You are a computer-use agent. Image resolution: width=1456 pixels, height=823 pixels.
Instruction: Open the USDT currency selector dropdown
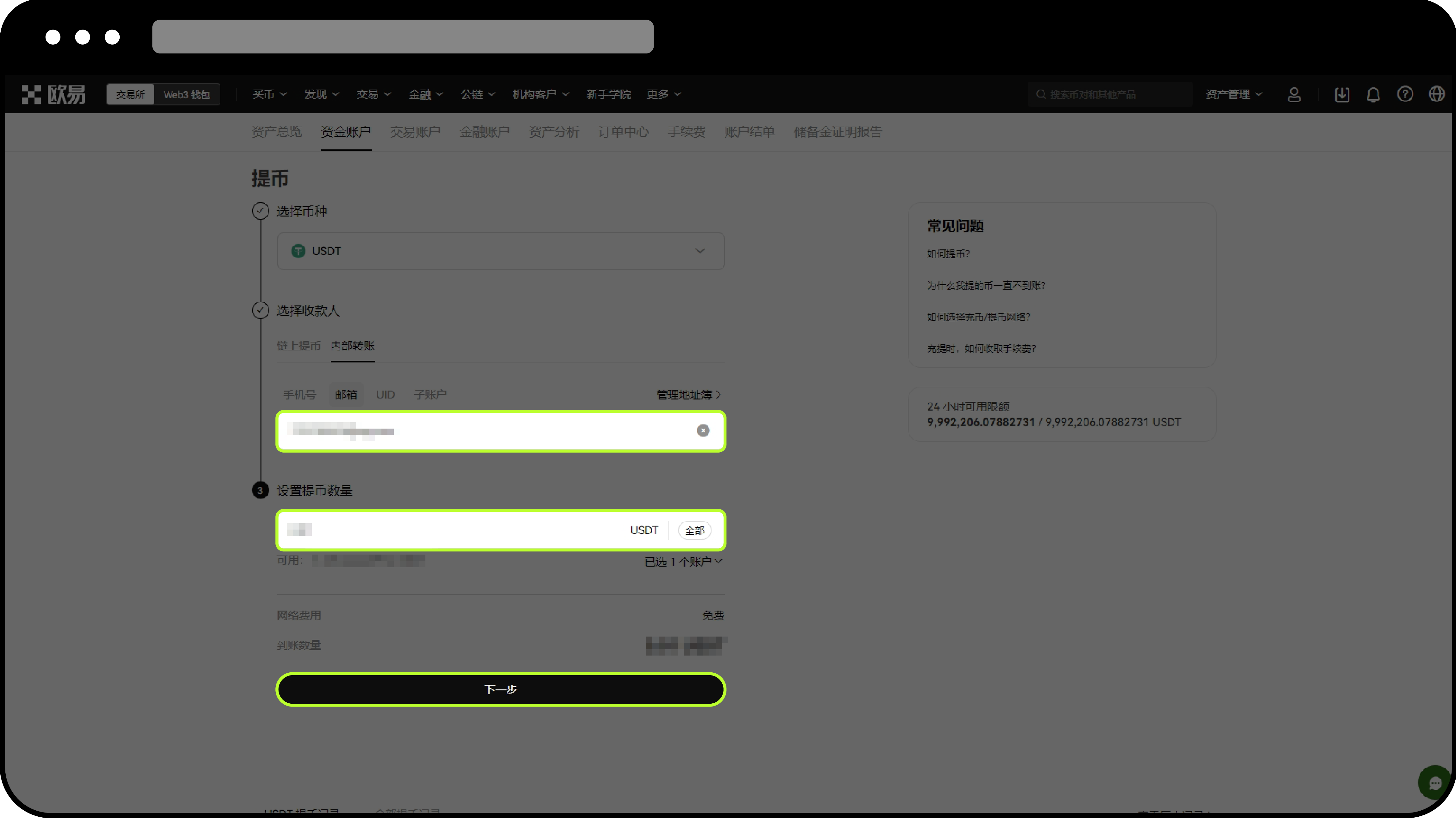pyautogui.click(x=501, y=251)
